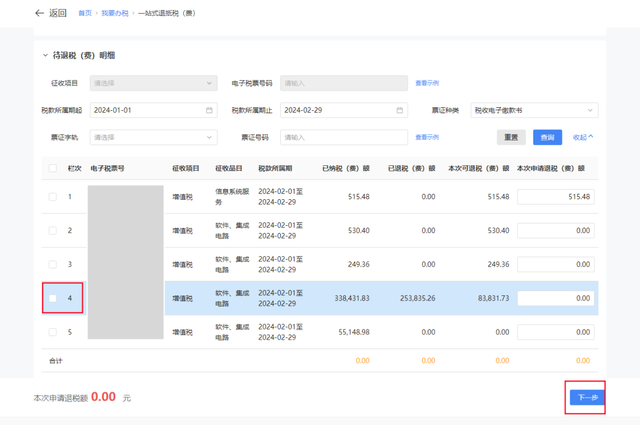Click the back arrow icon next to 返回
The image size is (640, 425).
click(x=40, y=13)
